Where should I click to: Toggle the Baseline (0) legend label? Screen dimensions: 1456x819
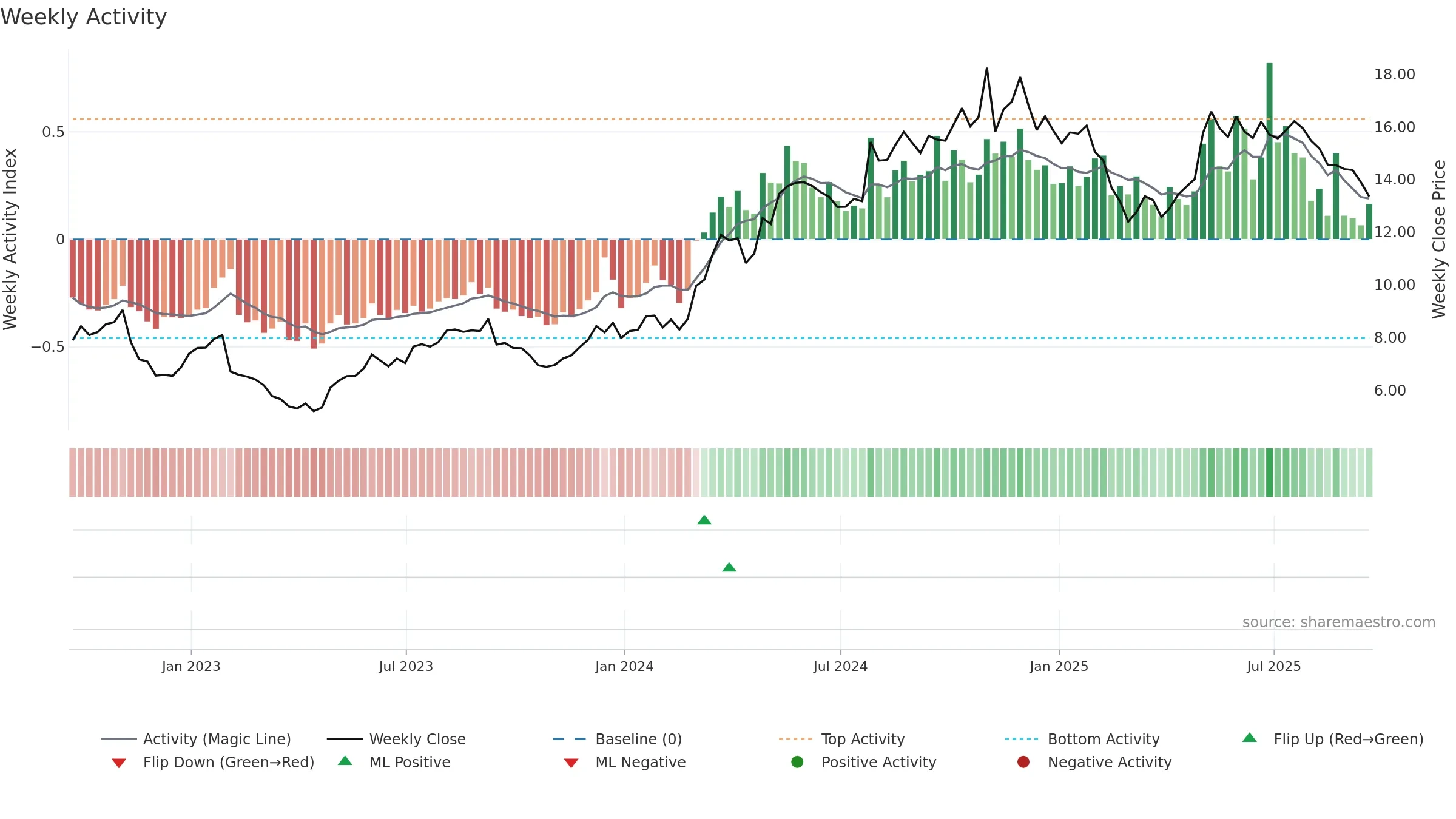pyautogui.click(x=639, y=739)
